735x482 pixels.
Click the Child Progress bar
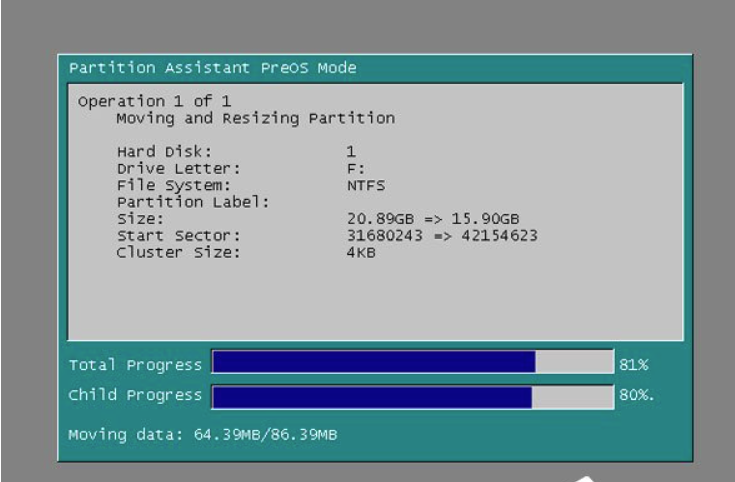pyautogui.click(x=412, y=397)
